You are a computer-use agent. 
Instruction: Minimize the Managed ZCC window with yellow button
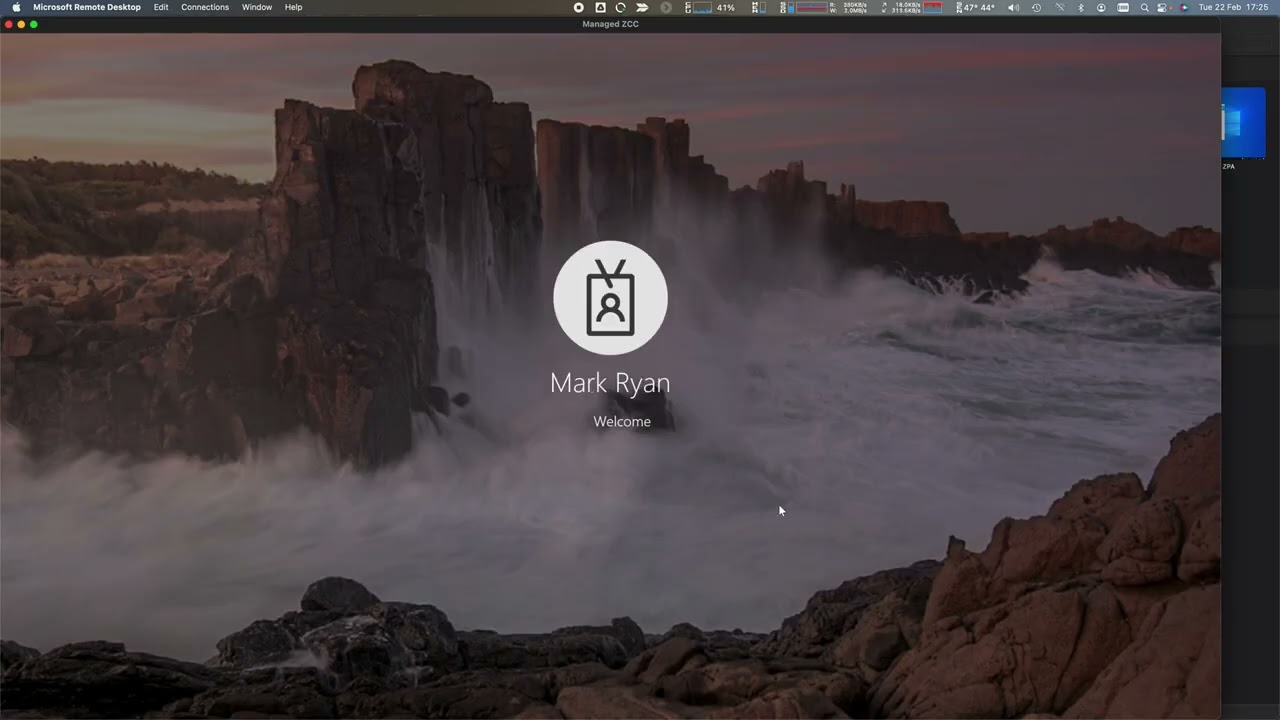[21, 24]
